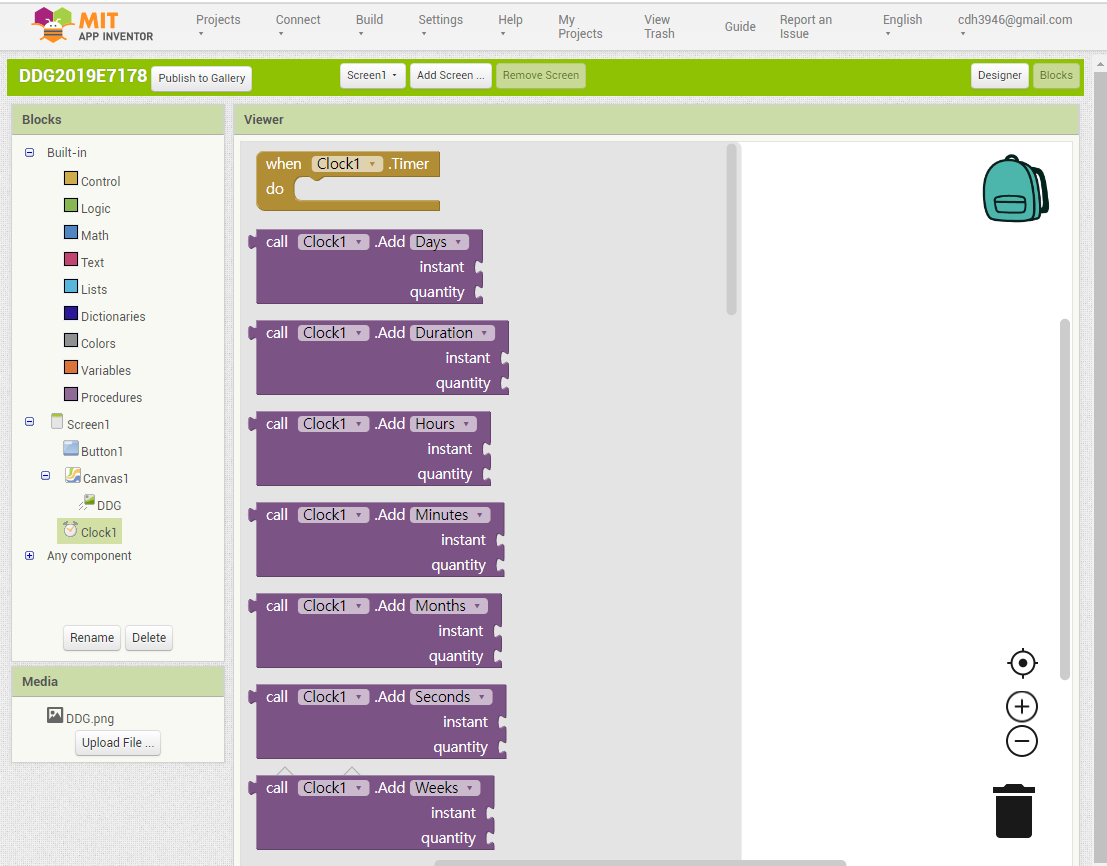Click the MIT App Inventor logo

pyautogui.click(x=92, y=25)
